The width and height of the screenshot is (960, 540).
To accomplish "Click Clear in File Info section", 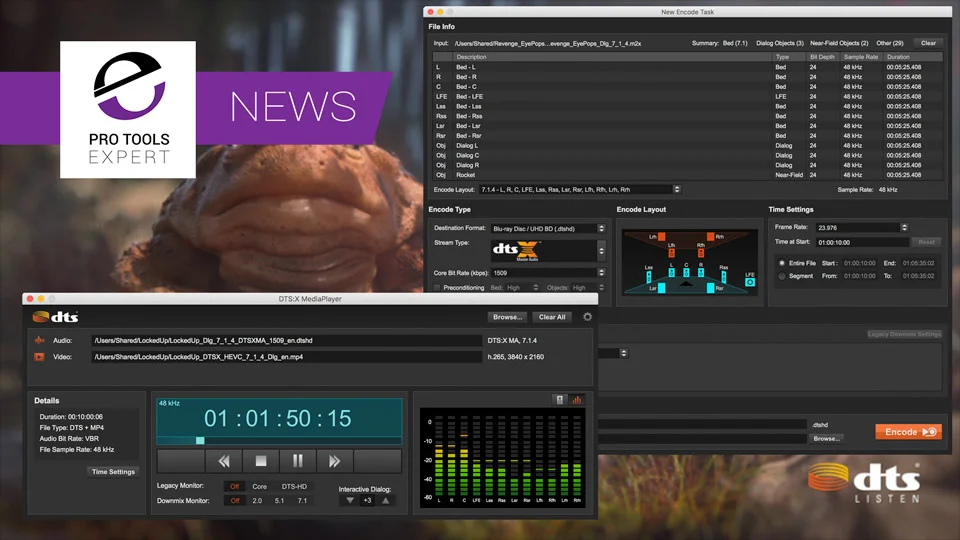I will tap(928, 43).
